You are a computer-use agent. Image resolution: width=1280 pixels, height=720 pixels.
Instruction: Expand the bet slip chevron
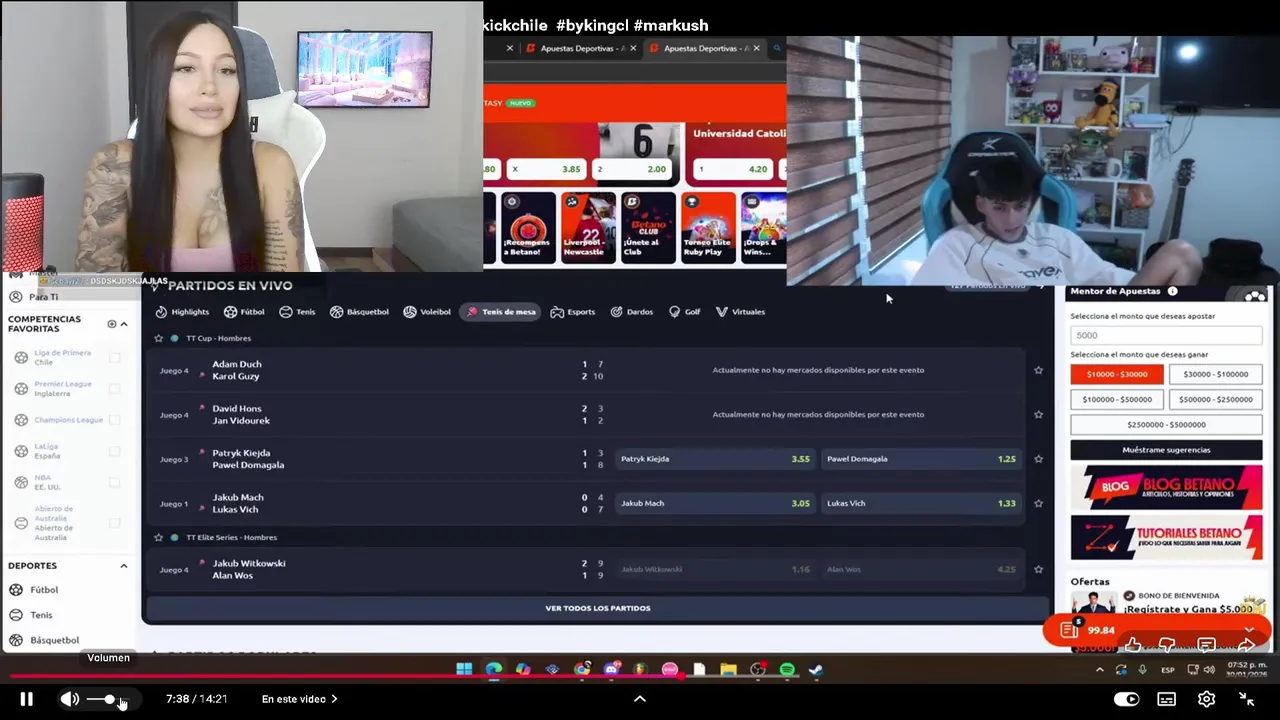pos(1249,630)
